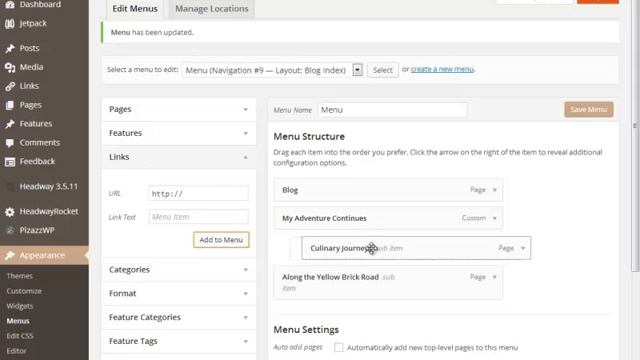Expand the Feature Tags meta box
The height and width of the screenshot is (360, 640).
179,341
